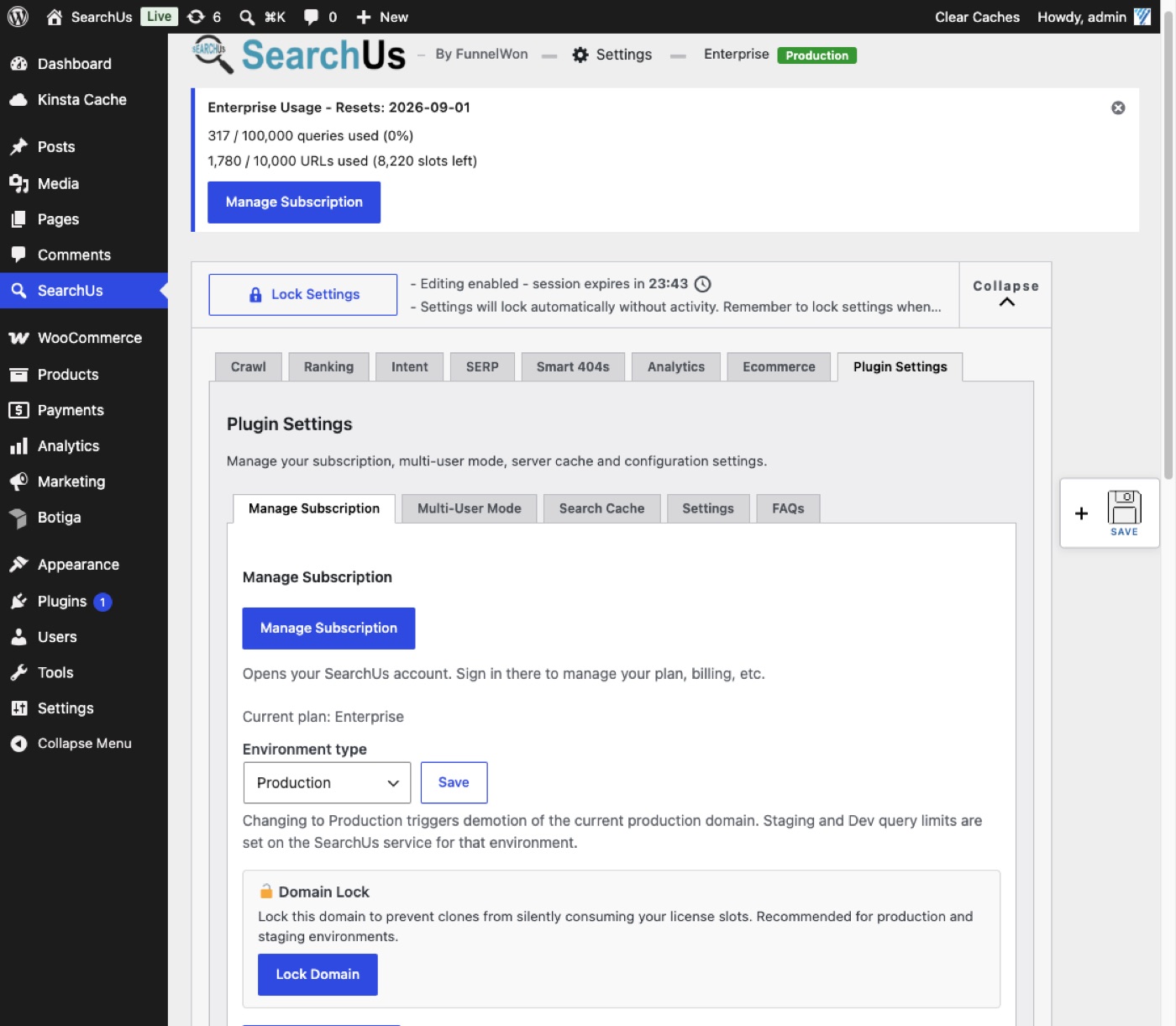The width and height of the screenshot is (1176, 1026).
Task: Open Multi-User Mode sub-tab
Action: 470,508
